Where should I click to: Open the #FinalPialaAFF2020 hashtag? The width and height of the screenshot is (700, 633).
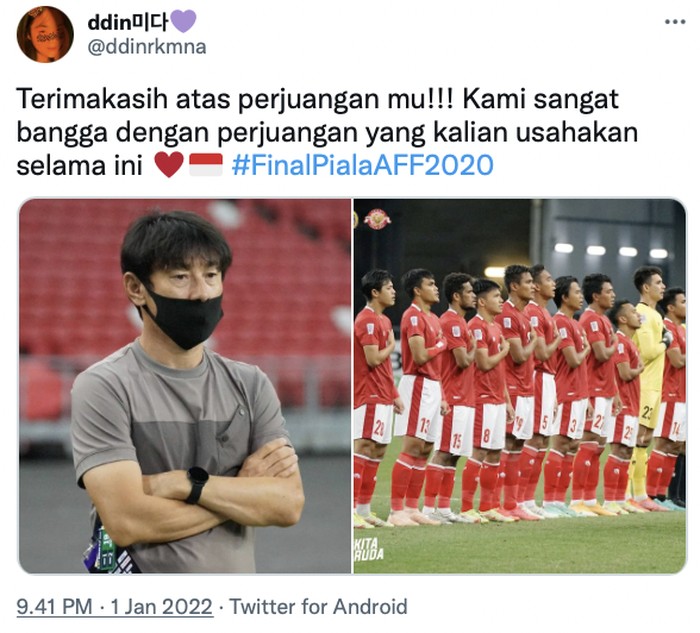pos(362,165)
